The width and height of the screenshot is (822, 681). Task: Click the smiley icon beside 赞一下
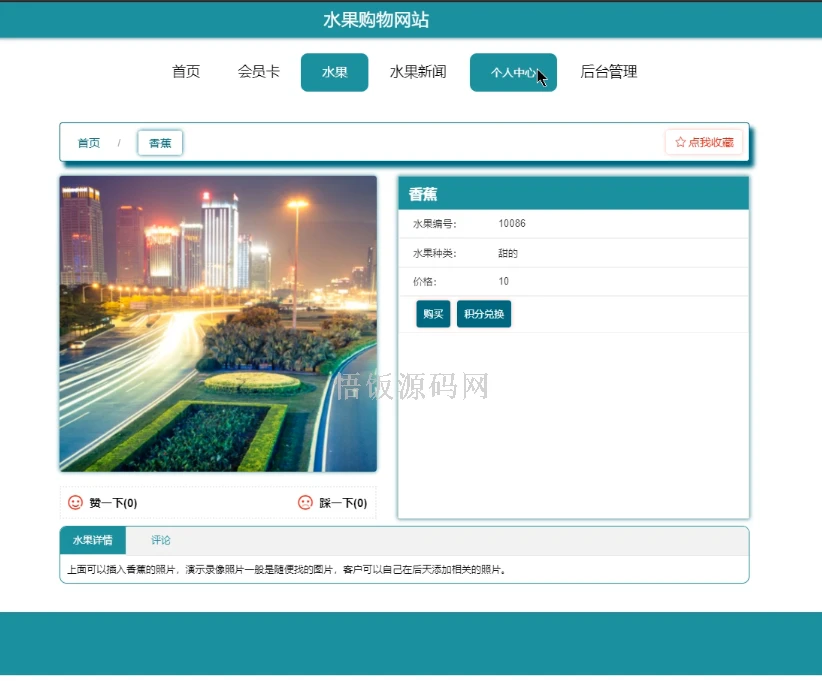[73, 503]
